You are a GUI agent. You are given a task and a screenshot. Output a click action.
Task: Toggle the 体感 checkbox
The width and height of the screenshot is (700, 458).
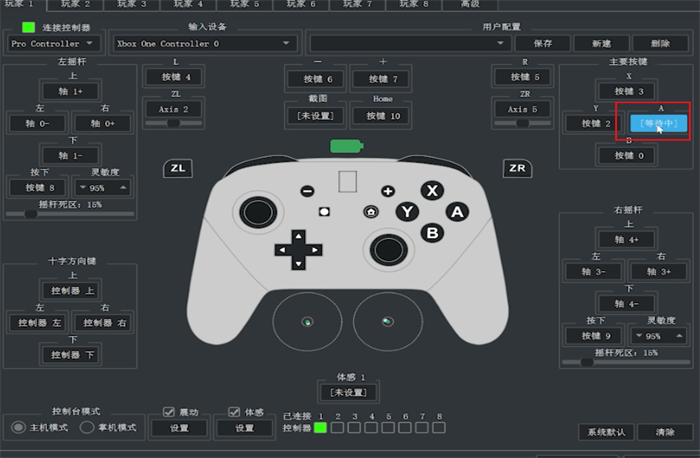pyautogui.click(x=234, y=412)
